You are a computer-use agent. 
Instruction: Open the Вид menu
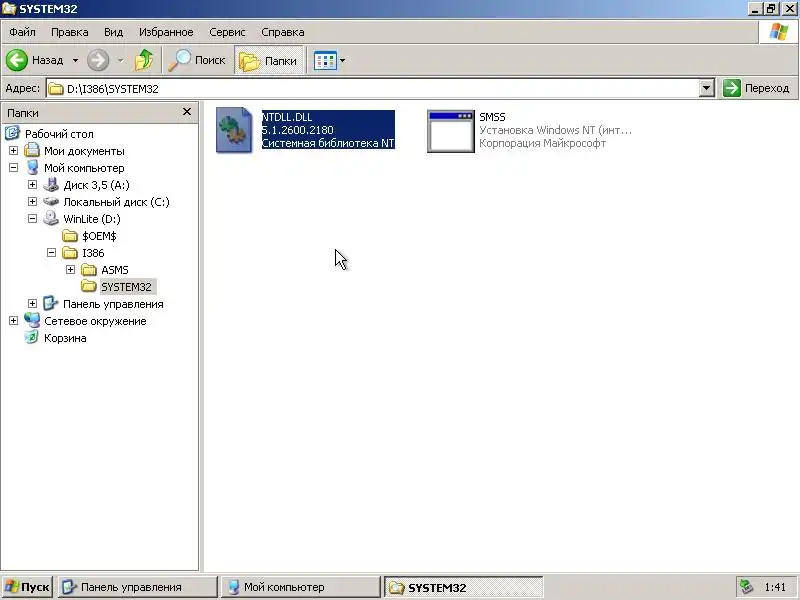(113, 32)
